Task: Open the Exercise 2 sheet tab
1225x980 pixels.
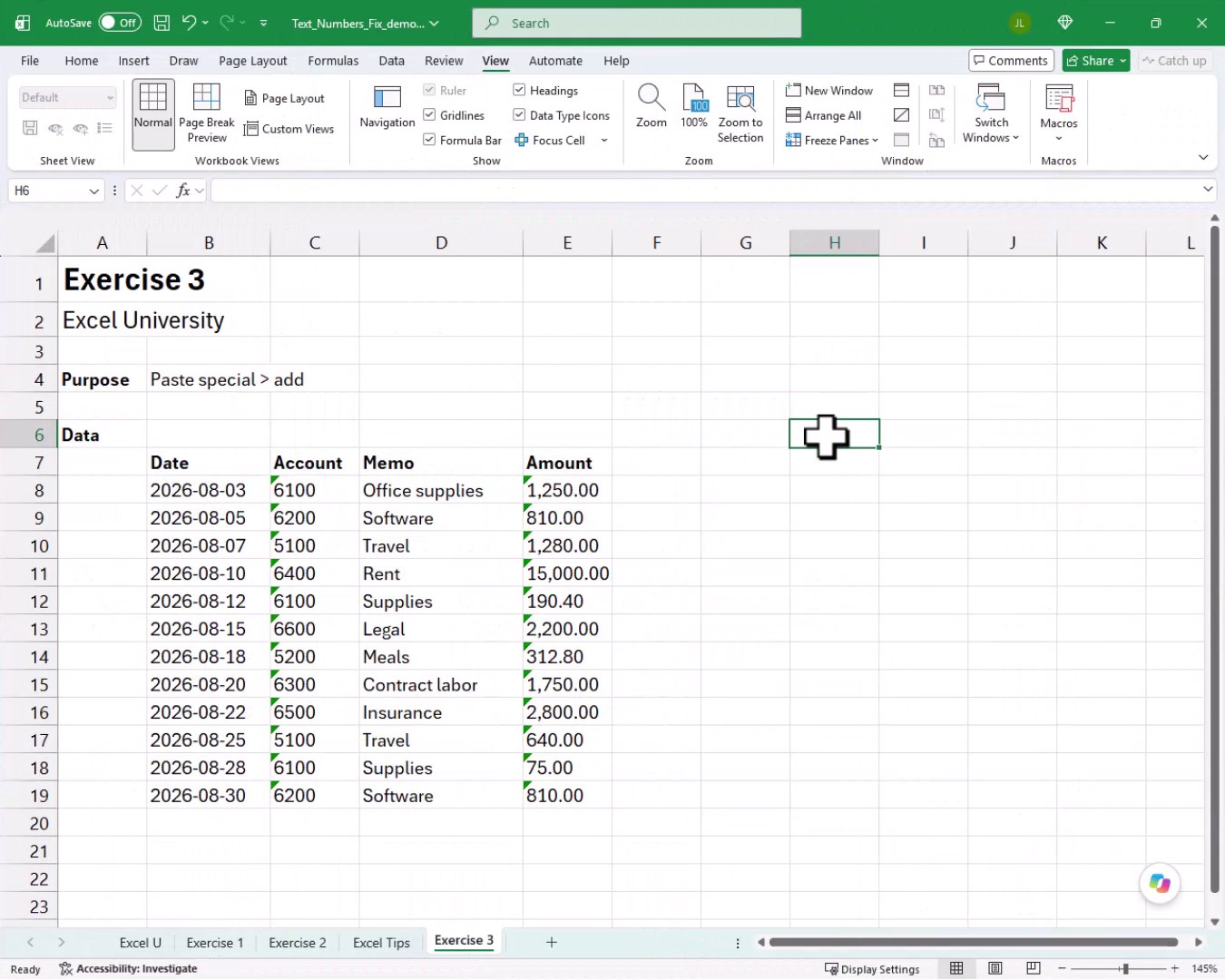Action: pyautogui.click(x=298, y=943)
